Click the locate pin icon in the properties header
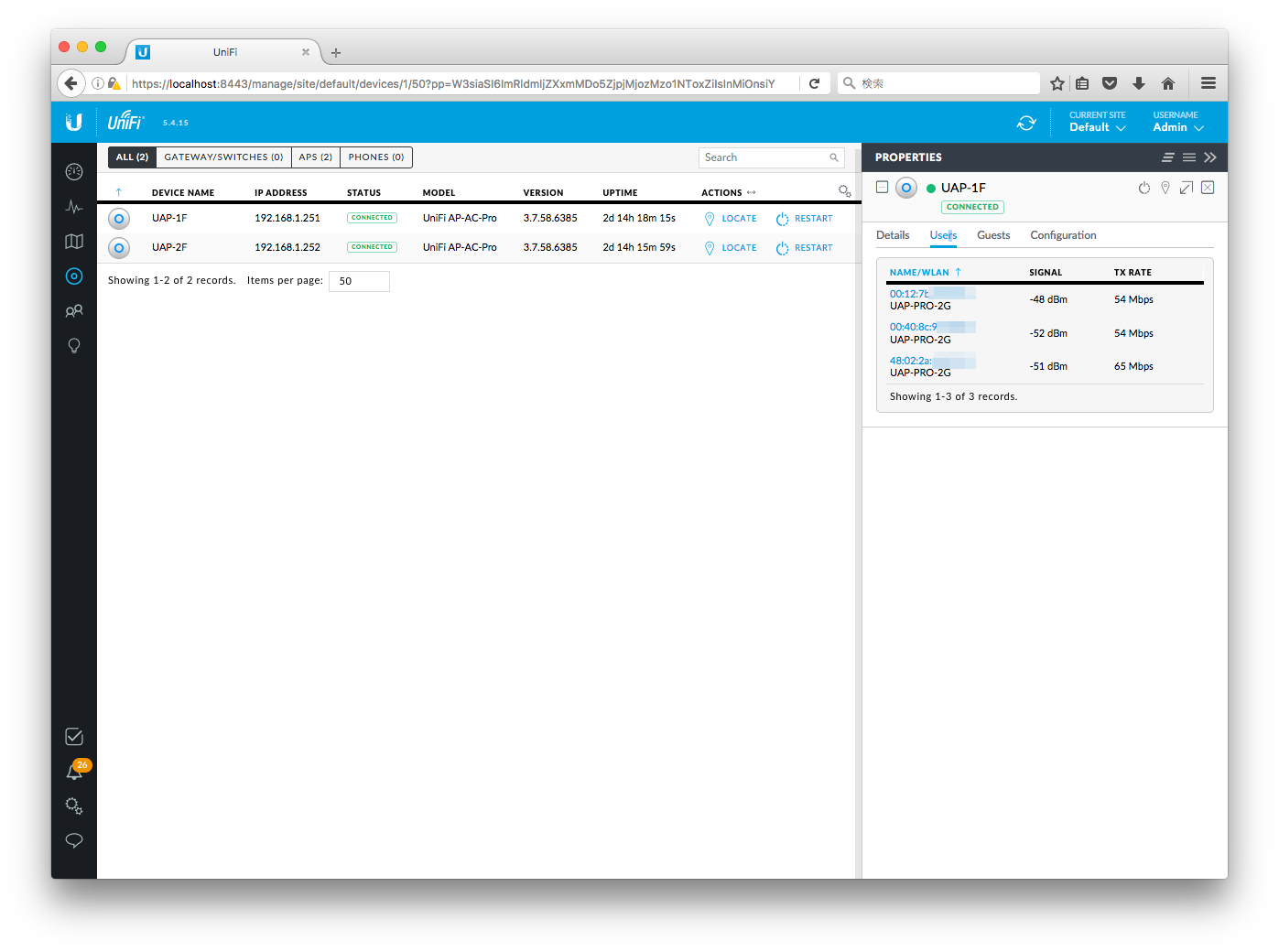The height and width of the screenshot is (952, 1279). tap(1165, 188)
